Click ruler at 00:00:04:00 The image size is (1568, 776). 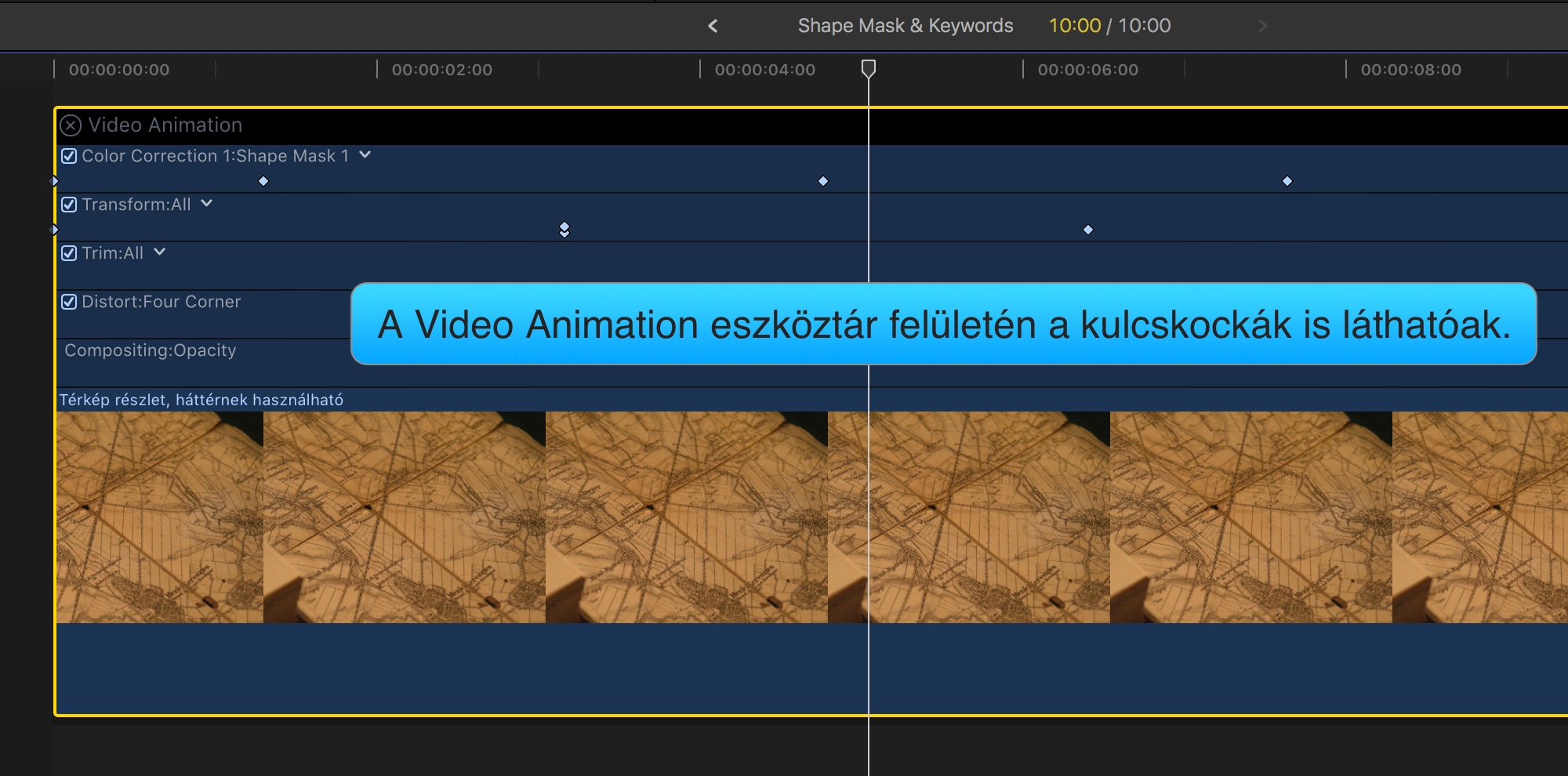765,70
